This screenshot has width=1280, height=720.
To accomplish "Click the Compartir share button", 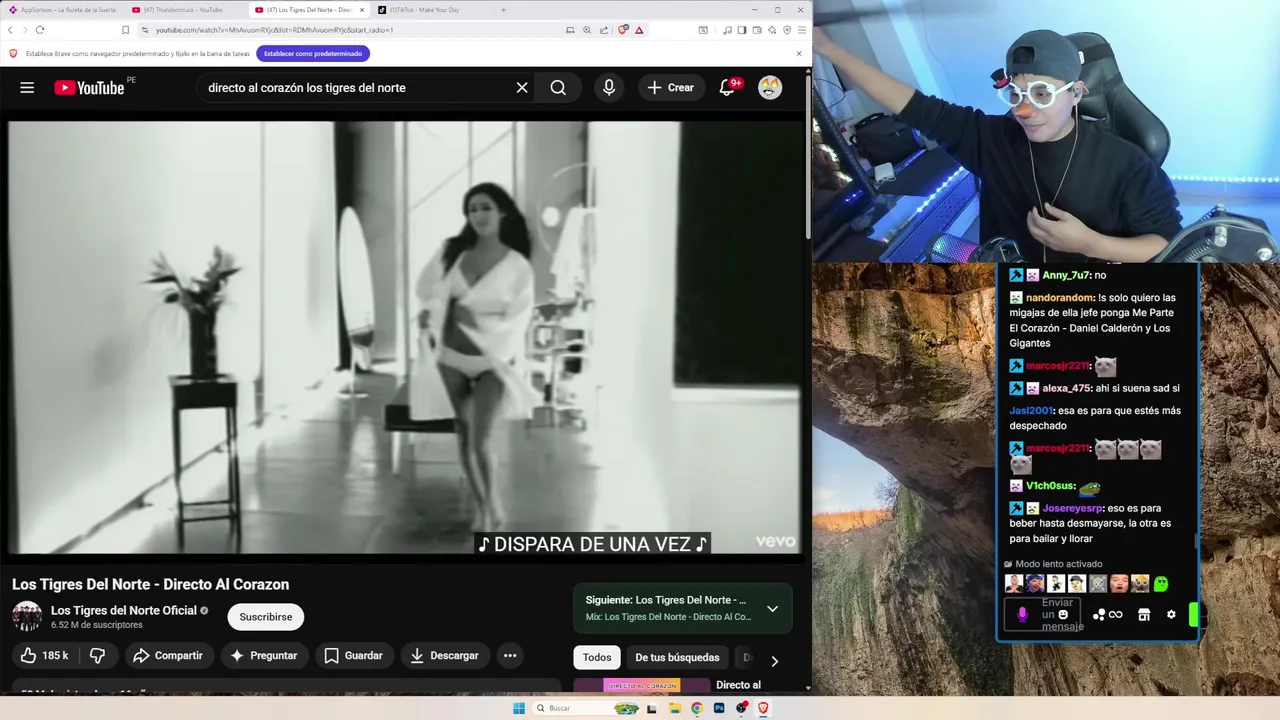I will [168, 656].
